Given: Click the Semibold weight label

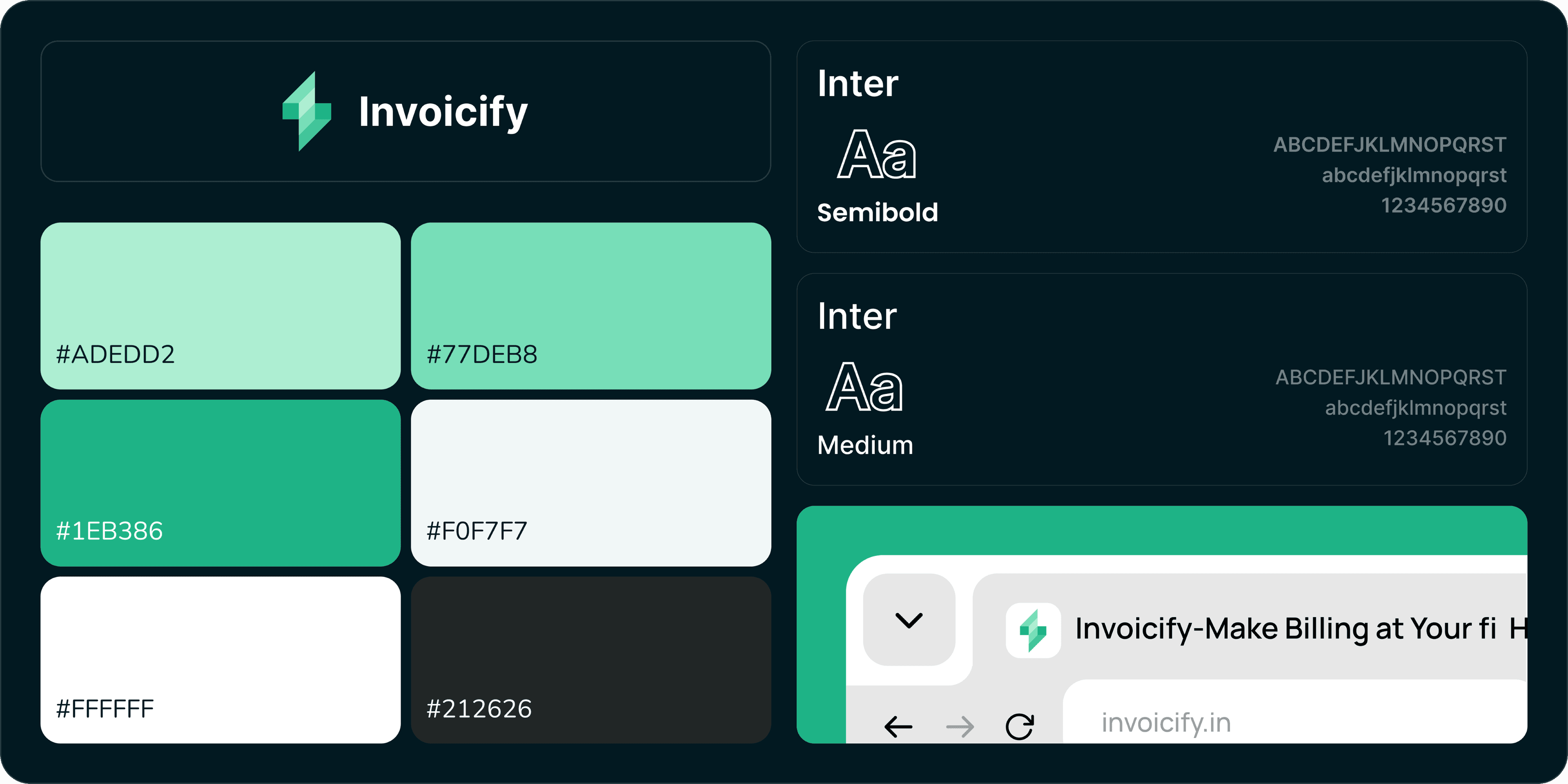Looking at the screenshot, I should (x=877, y=212).
